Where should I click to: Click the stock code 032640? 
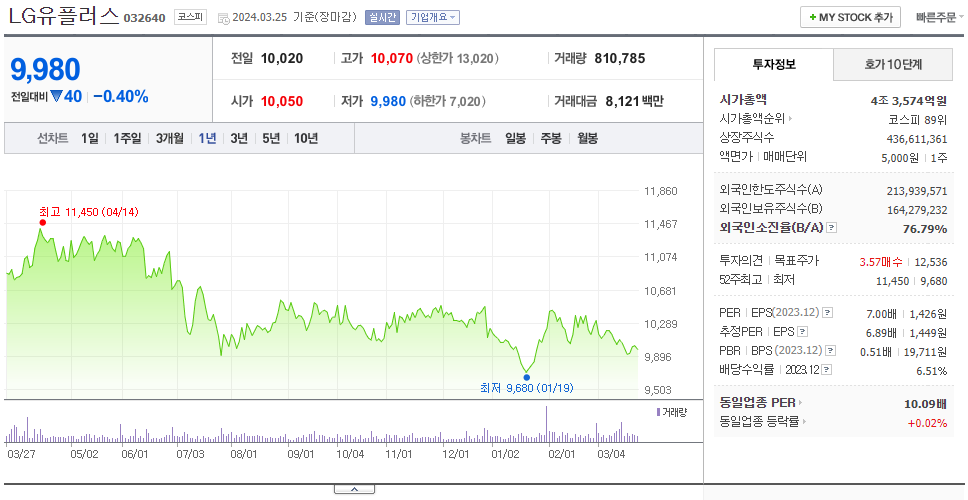144,18
